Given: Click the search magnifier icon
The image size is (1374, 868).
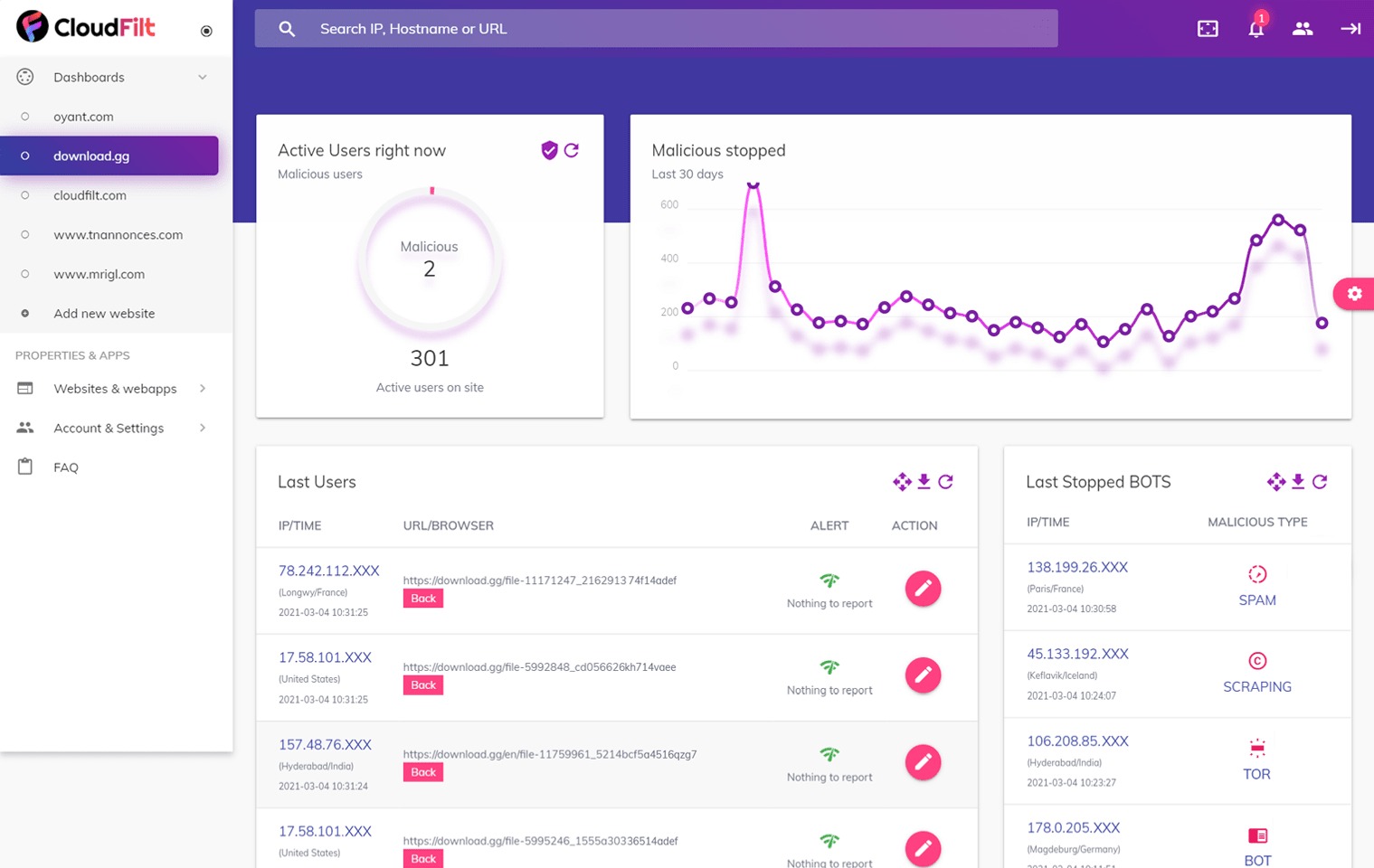Looking at the screenshot, I should [x=287, y=29].
